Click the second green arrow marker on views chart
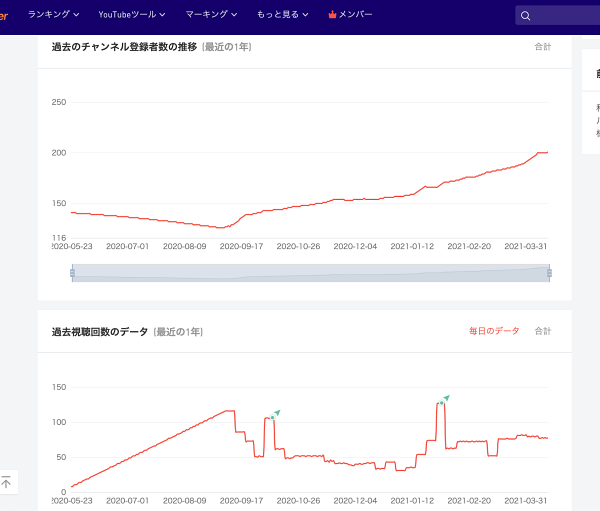 coord(445,398)
